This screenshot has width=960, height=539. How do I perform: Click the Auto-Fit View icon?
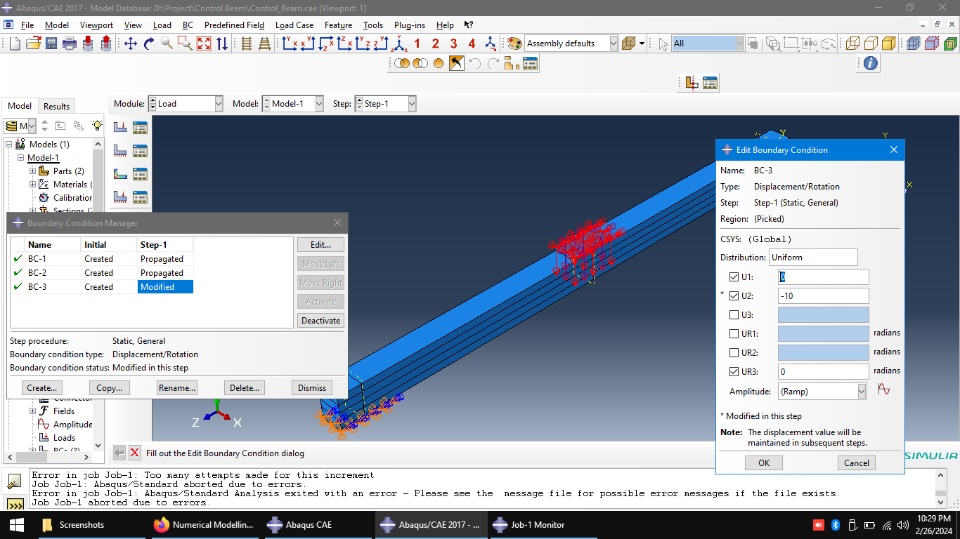[x=204, y=43]
